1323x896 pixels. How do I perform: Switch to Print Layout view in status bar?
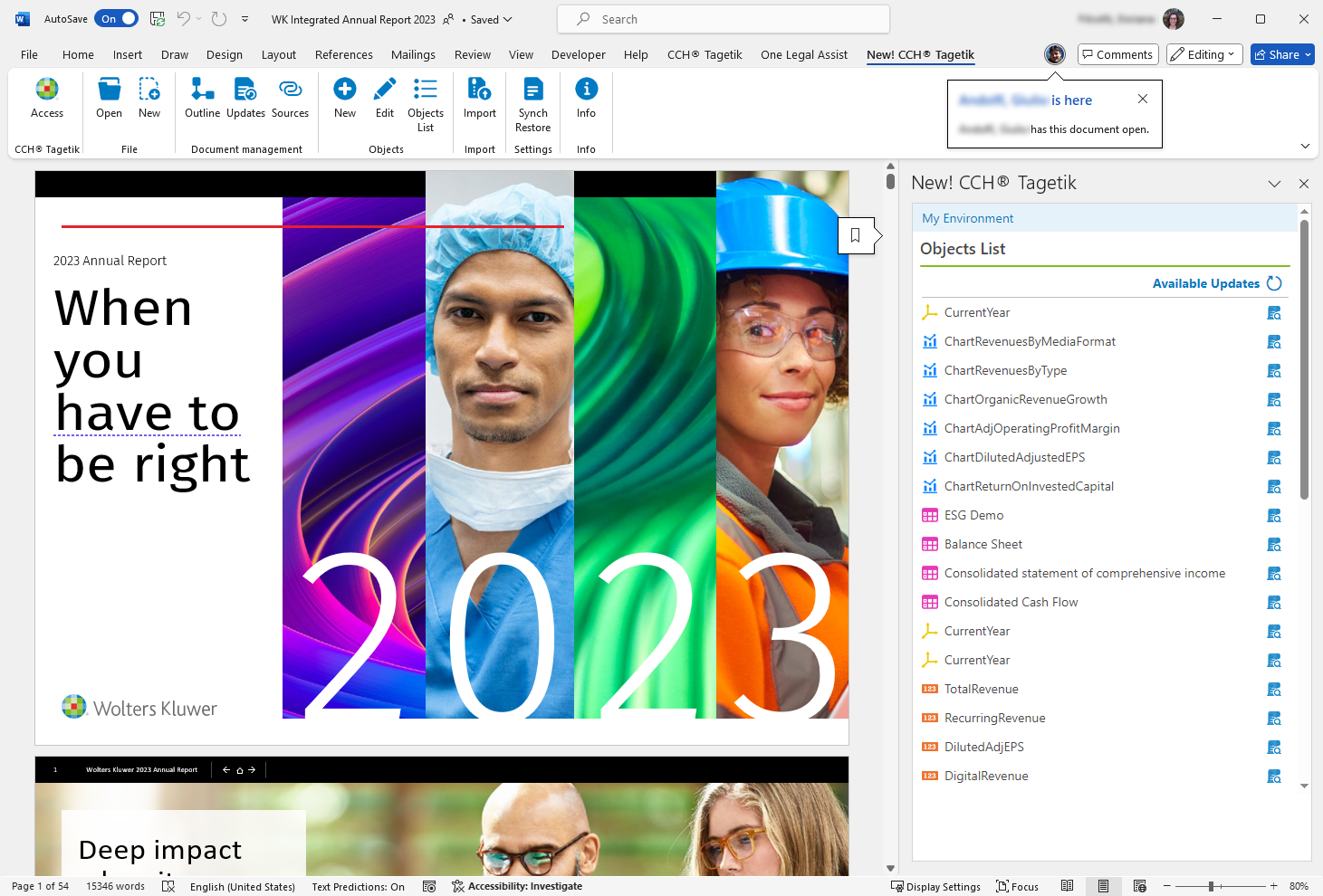coord(1103,886)
